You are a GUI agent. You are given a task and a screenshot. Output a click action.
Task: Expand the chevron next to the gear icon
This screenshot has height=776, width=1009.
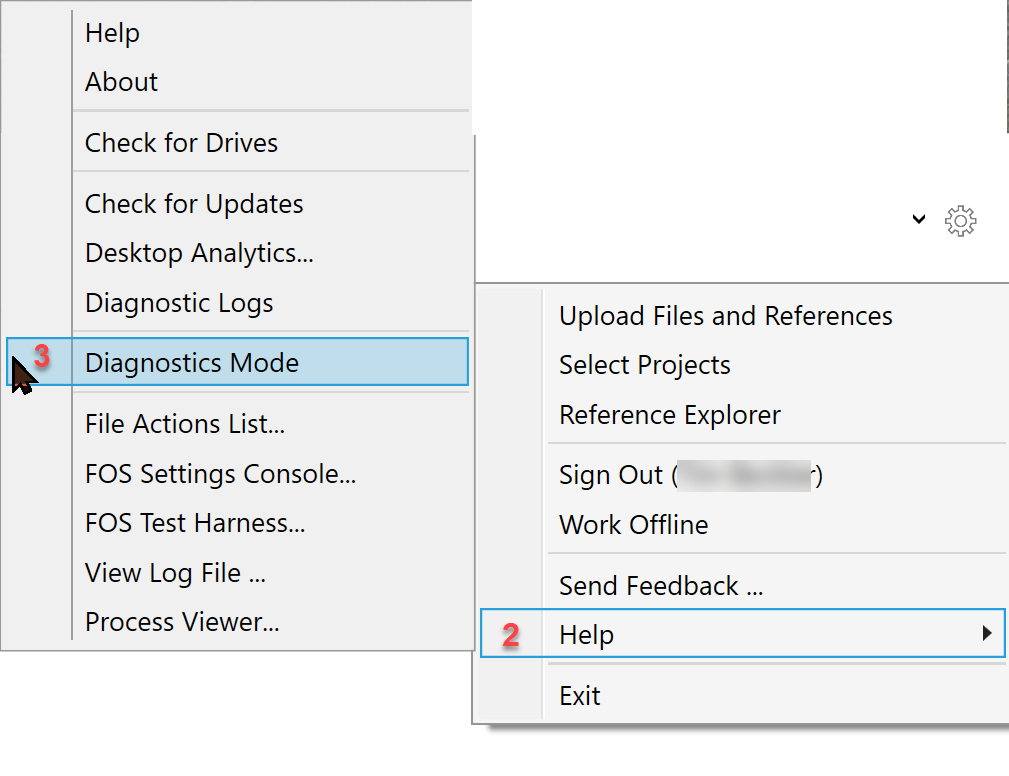tap(918, 220)
